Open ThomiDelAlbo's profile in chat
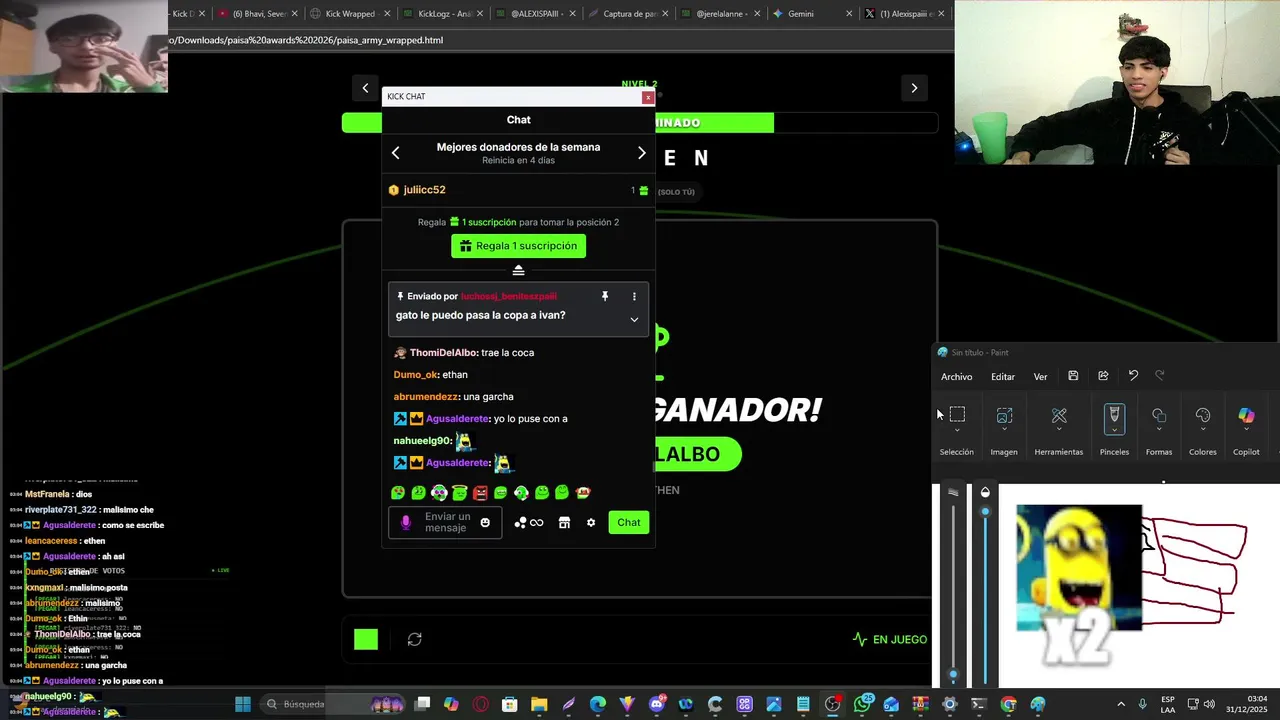This screenshot has height=720, width=1280. (443, 353)
